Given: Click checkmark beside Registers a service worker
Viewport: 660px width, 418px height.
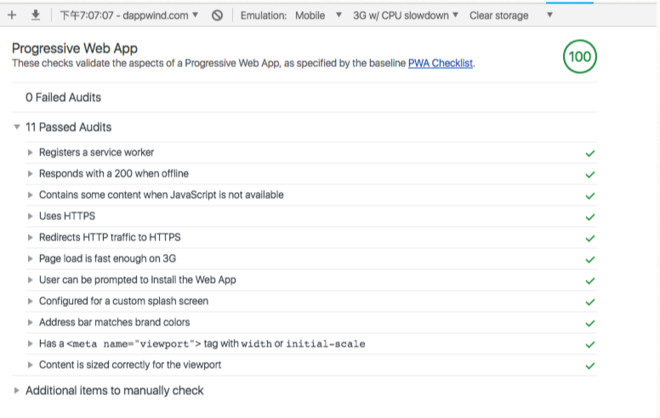Looking at the screenshot, I should [590, 153].
